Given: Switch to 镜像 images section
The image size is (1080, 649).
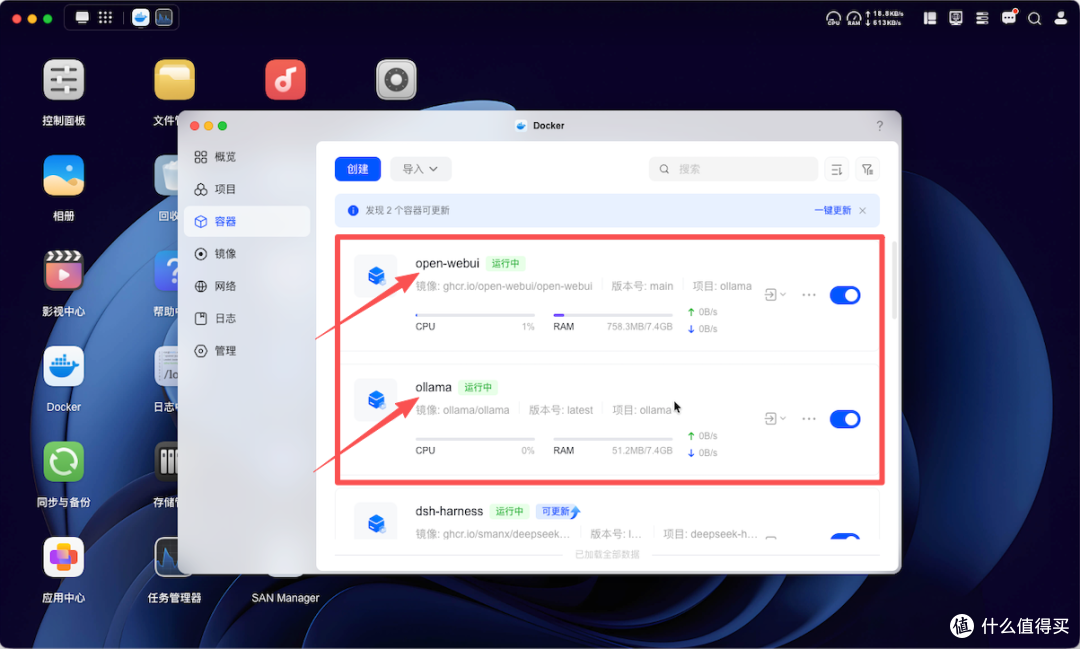Looking at the screenshot, I should [247, 254].
